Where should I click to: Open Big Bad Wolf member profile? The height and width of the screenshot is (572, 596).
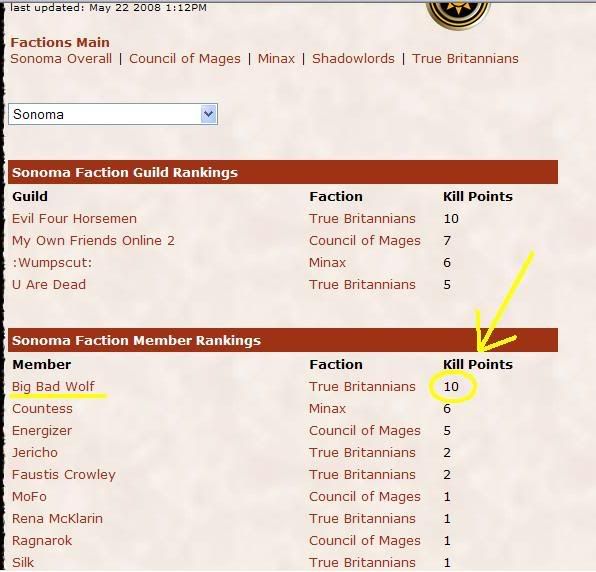pos(53,387)
